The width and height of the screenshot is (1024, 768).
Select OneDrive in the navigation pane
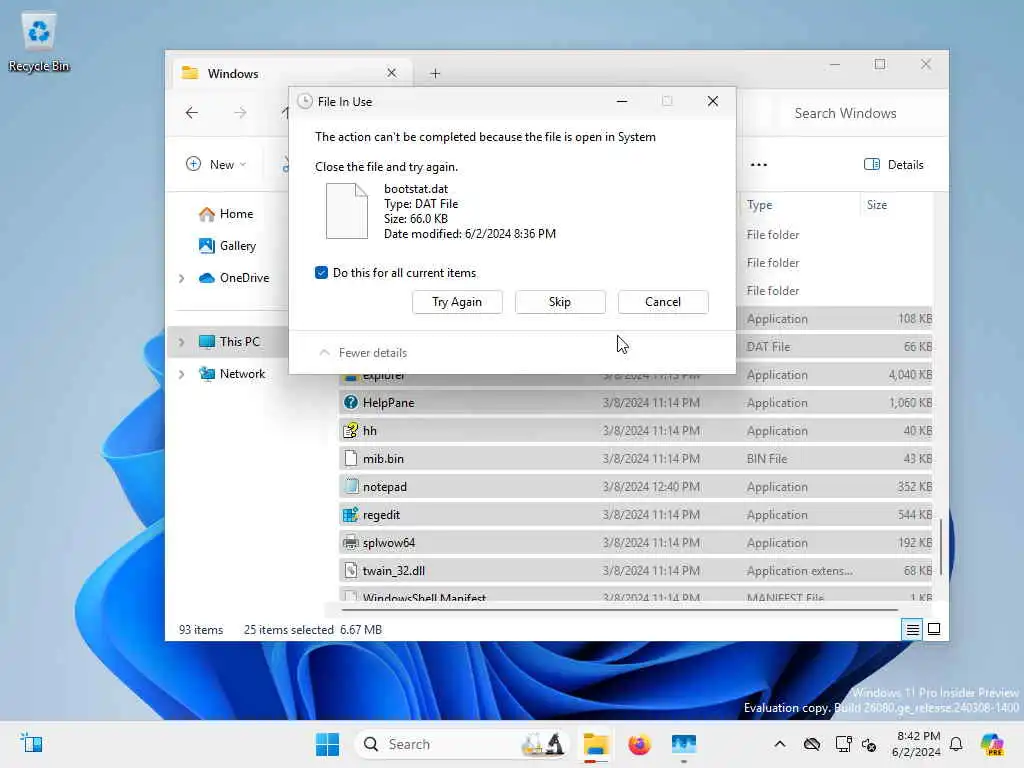pos(234,278)
